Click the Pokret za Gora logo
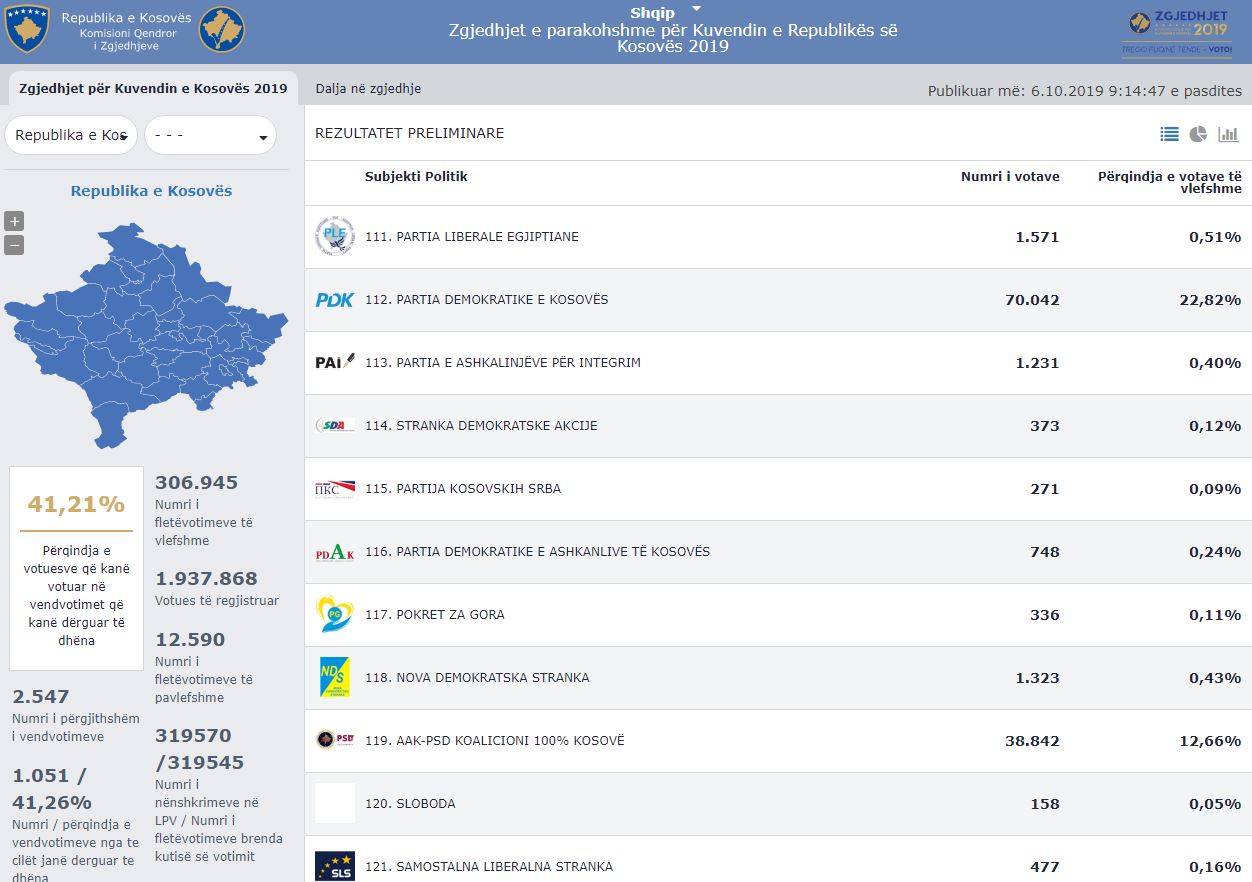The width and height of the screenshot is (1252, 882). click(x=334, y=615)
